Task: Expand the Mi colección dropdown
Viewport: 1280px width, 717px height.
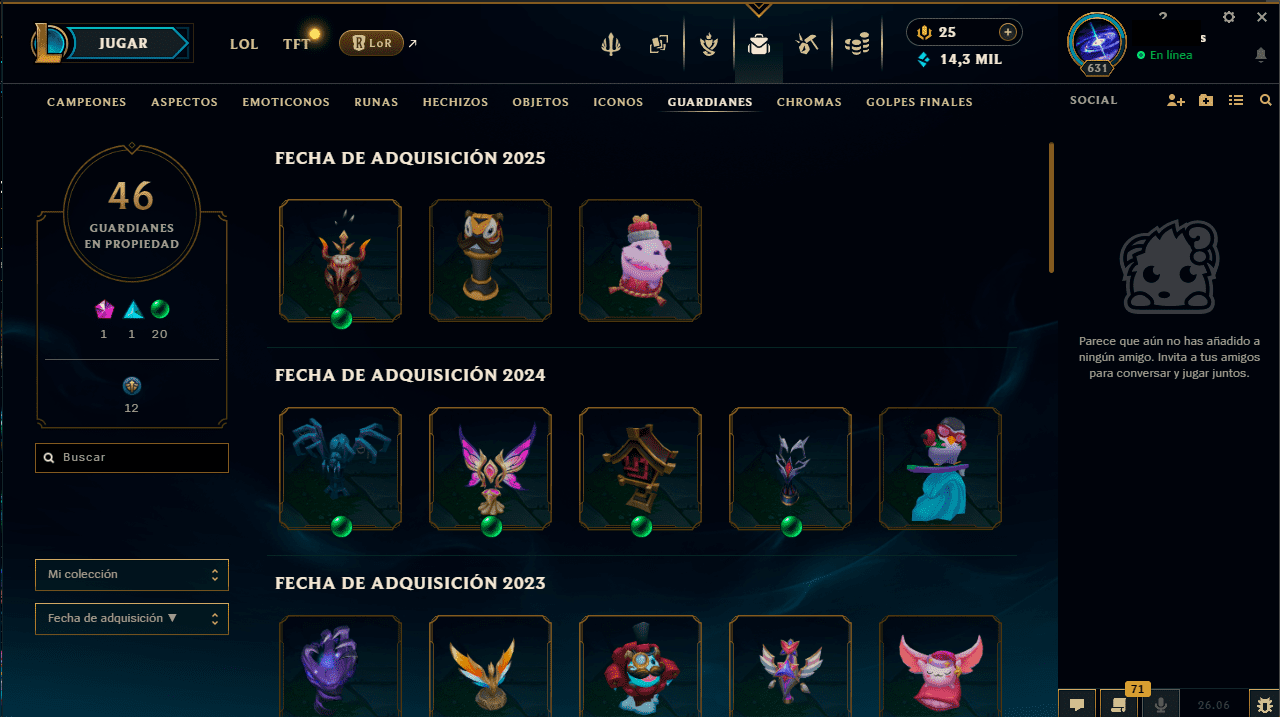Action: click(132, 575)
